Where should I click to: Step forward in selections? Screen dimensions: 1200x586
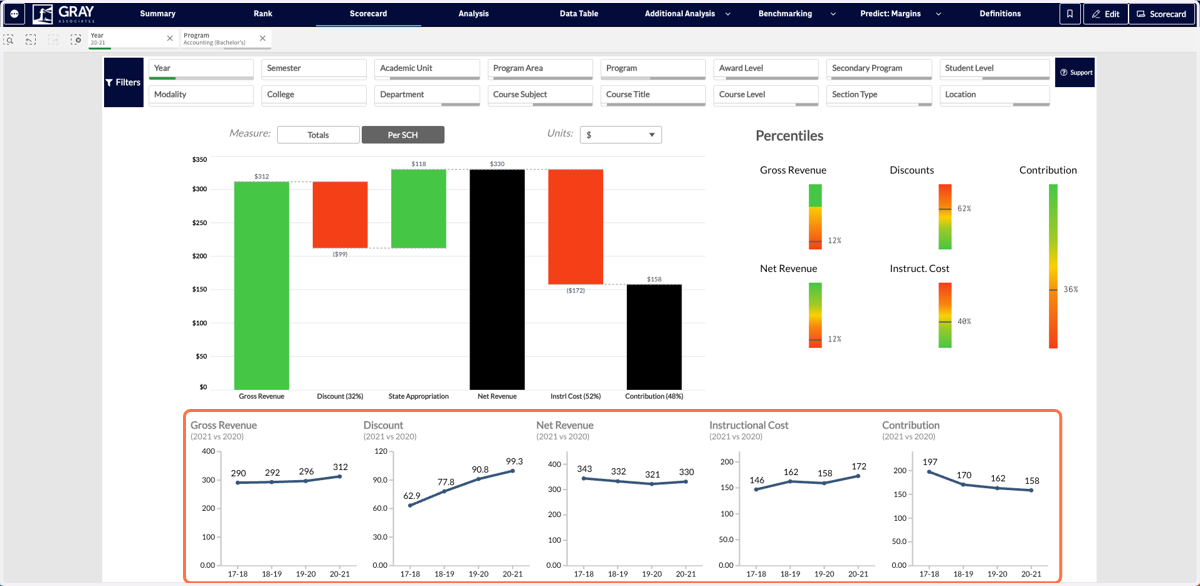[53, 39]
